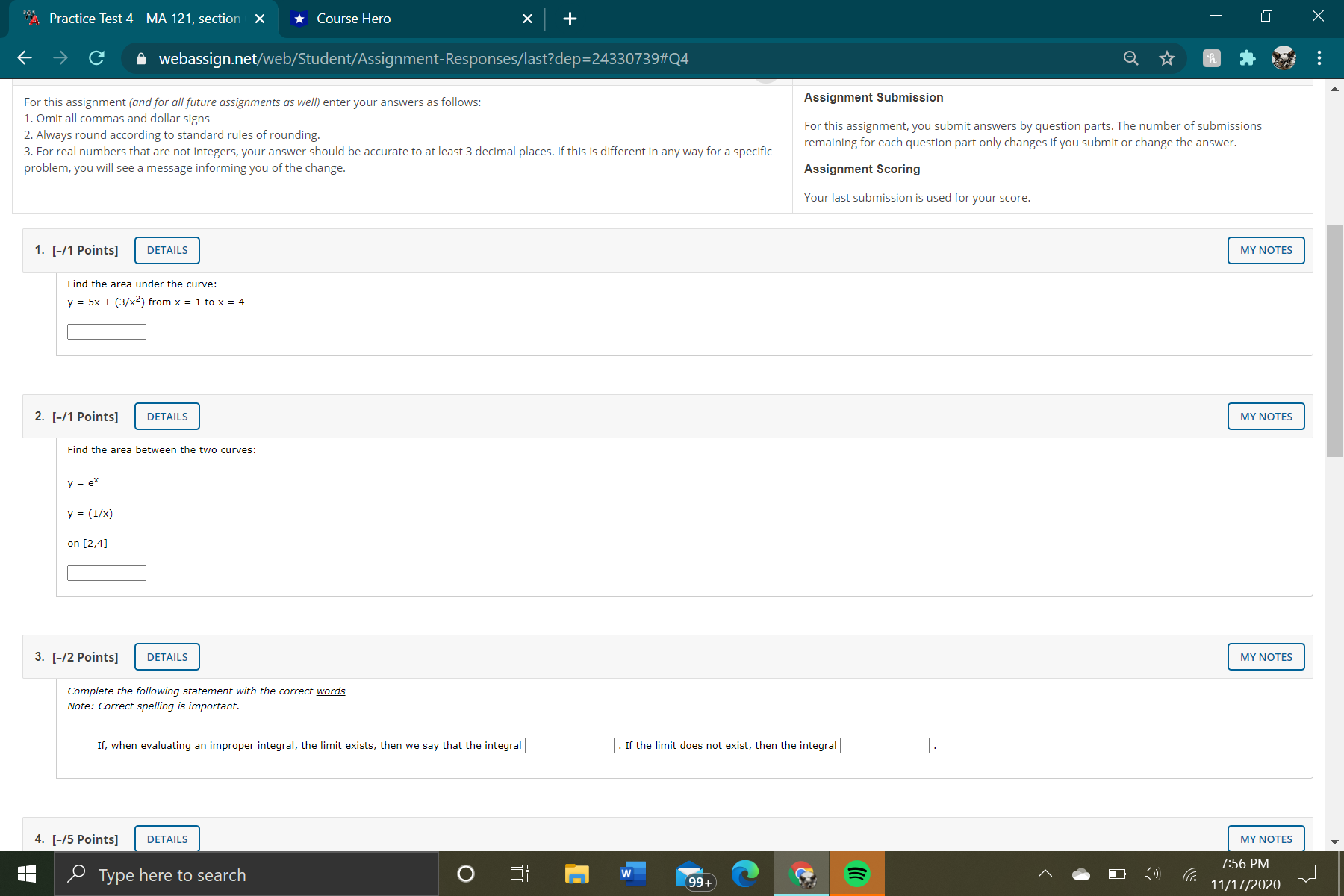Viewport: 1344px width, 896px height.
Task: Click 'Find the area between the two curves:' text
Action: point(161,449)
